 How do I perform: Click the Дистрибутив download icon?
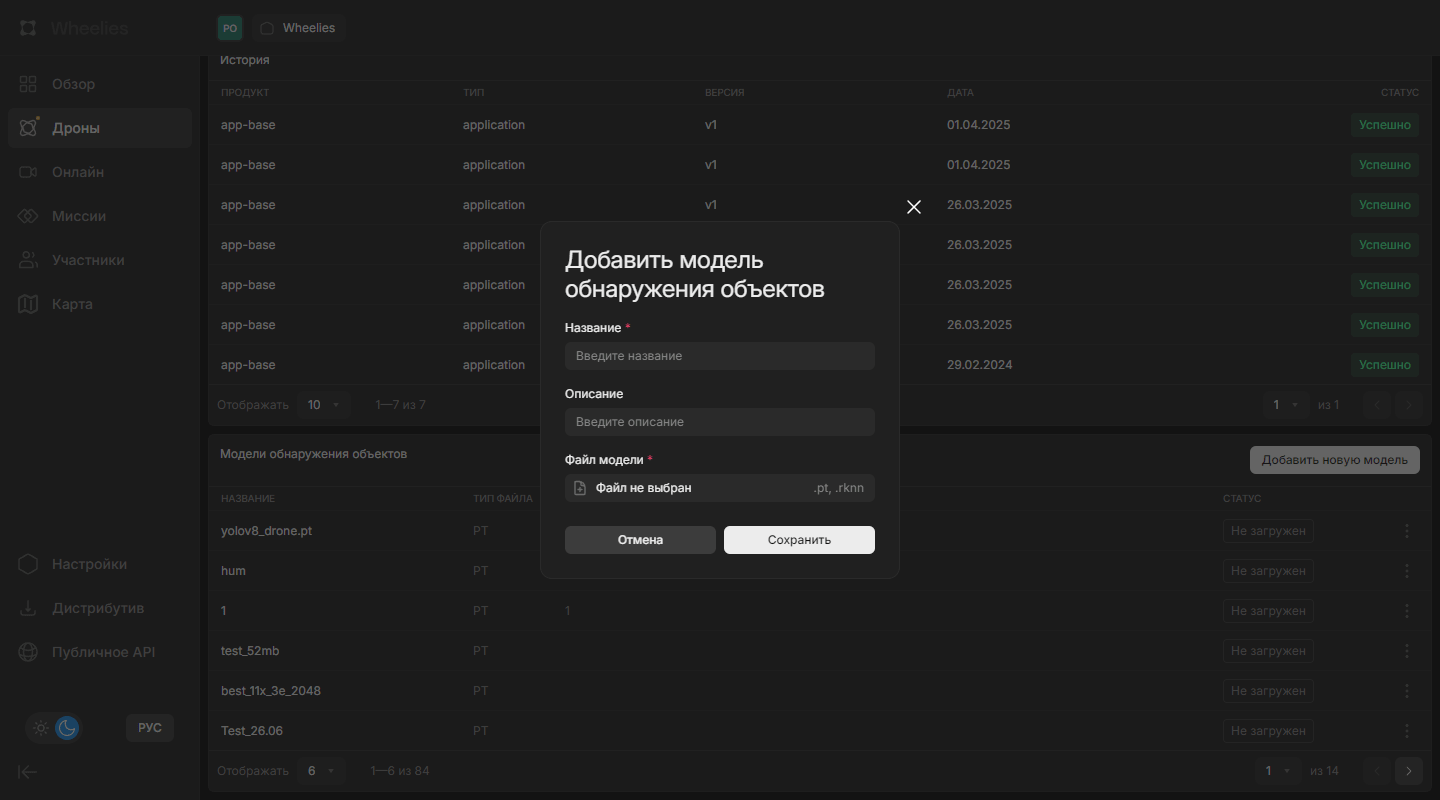coord(28,608)
